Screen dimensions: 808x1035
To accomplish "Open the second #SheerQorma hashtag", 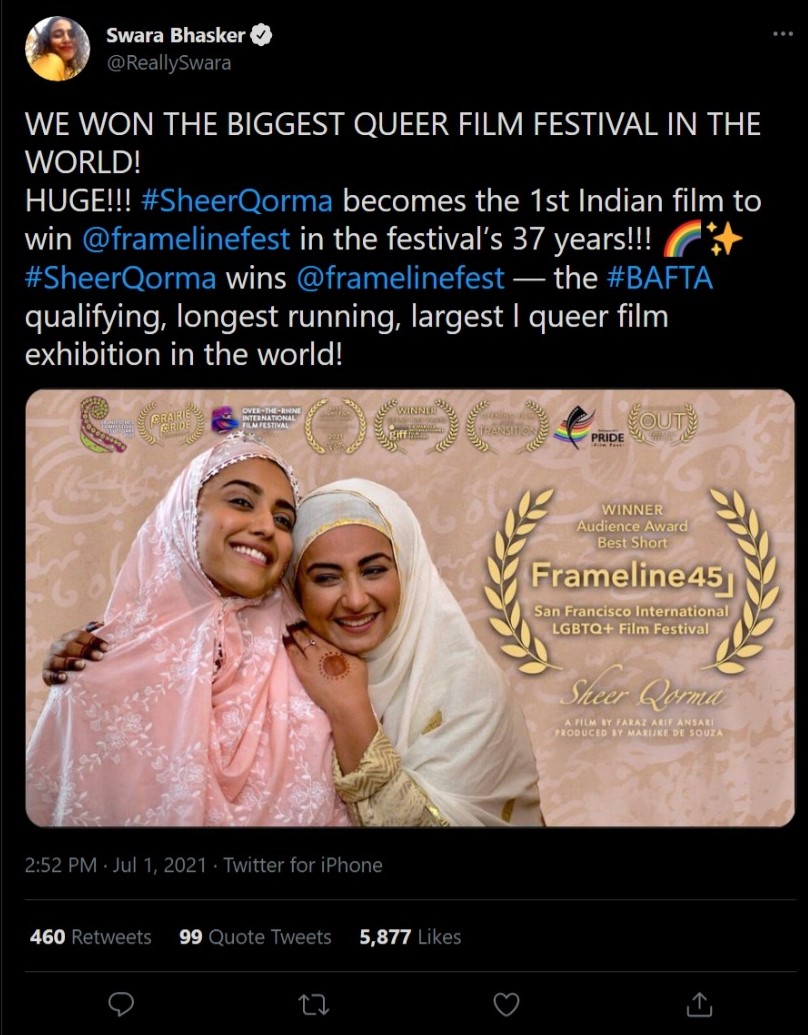I will coord(120,278).
